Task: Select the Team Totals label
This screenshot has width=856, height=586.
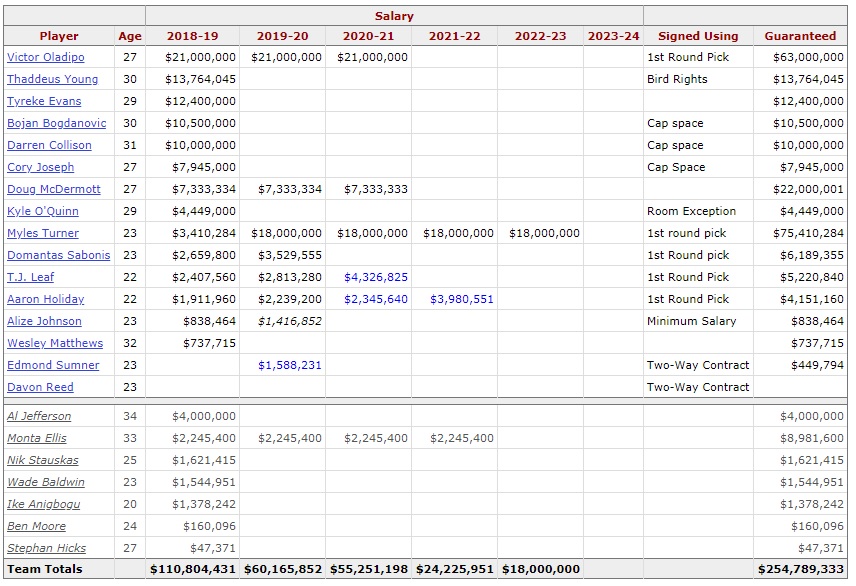Action: tap(45, 569)
